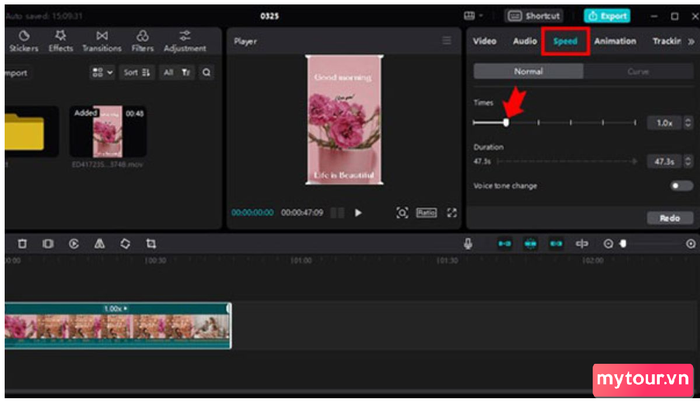Select the crop tool in timeline toolbar

[x=151, y=243]
